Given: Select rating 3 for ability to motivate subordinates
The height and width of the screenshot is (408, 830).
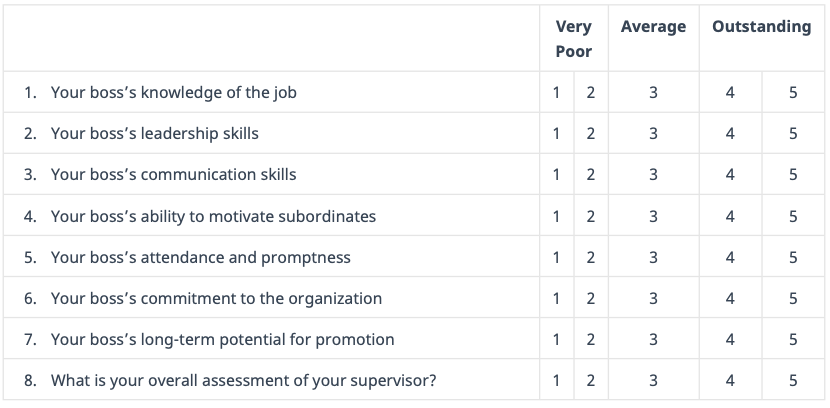Looking at the screenshot, I should click(653, 216).
